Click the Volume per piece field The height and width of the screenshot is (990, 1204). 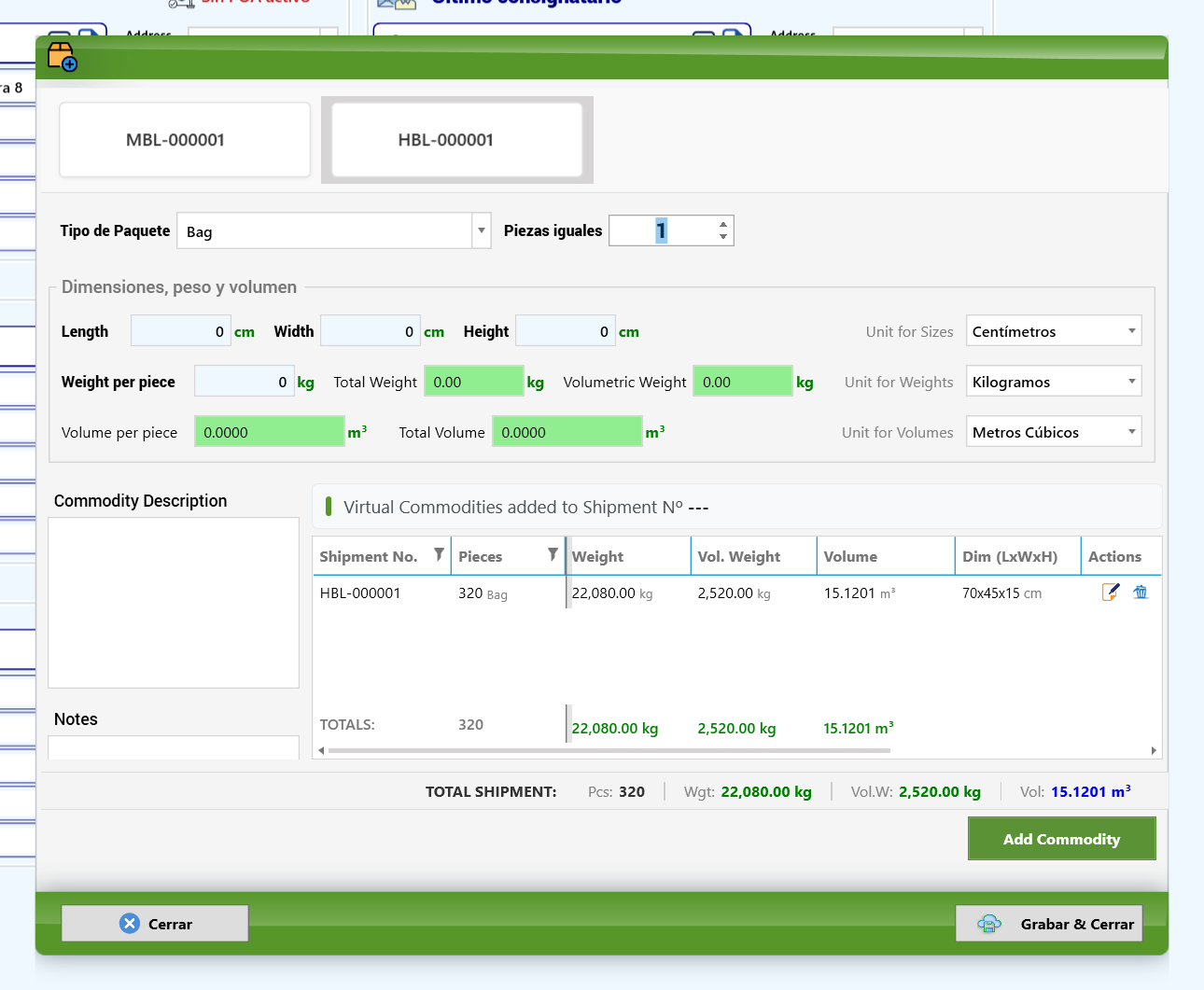click(x=270, y=432)
